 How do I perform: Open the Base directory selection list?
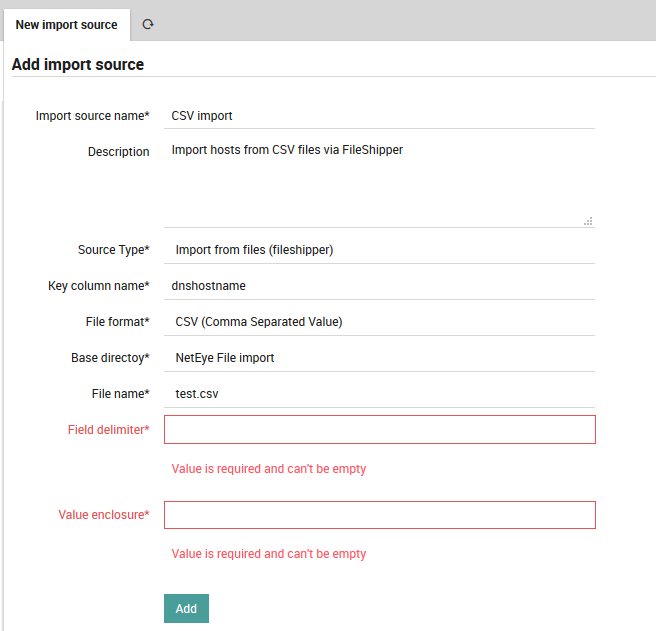click(380, 358)
